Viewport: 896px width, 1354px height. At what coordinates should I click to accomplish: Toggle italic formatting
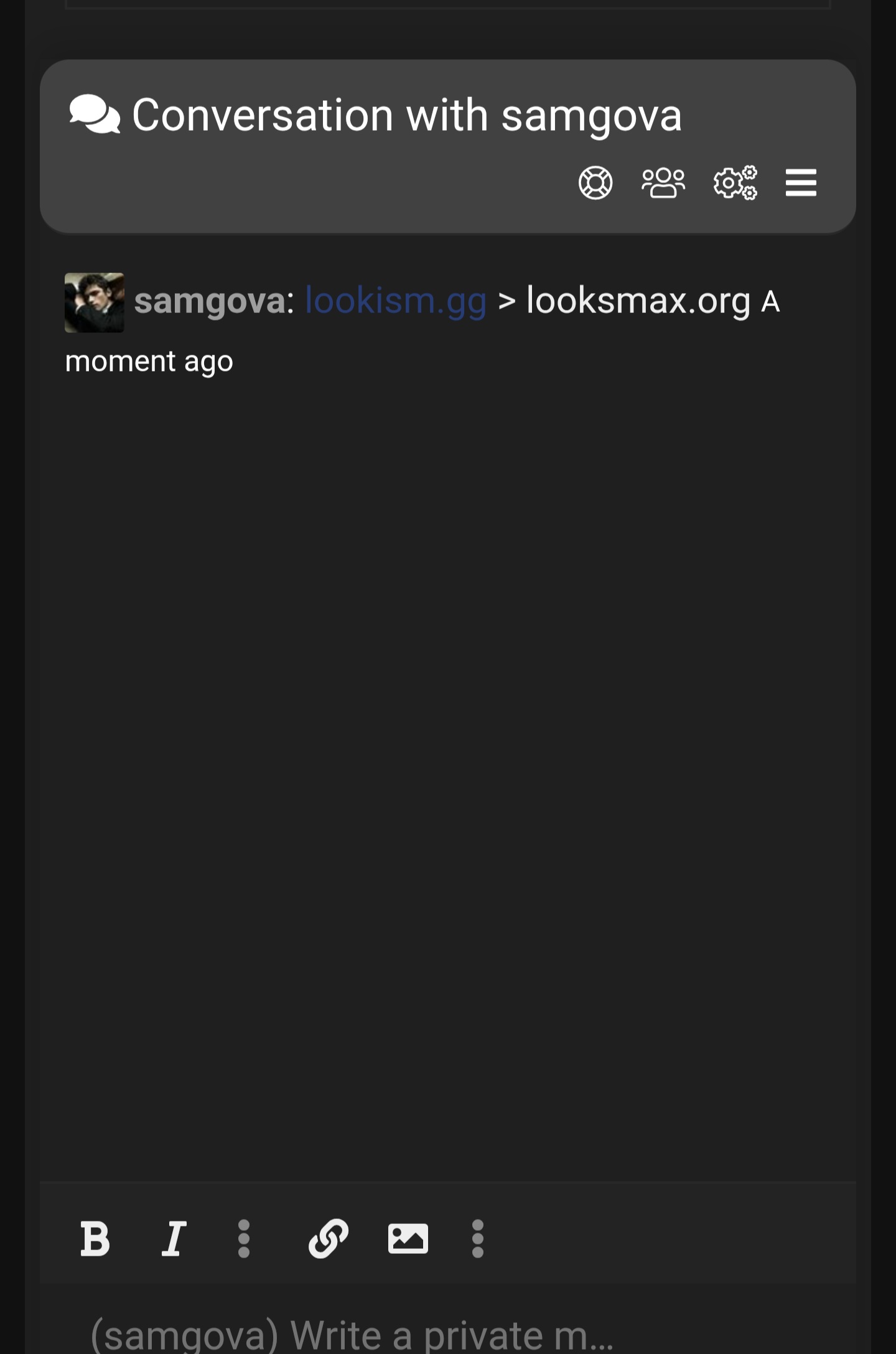(x=174, y=1238)
